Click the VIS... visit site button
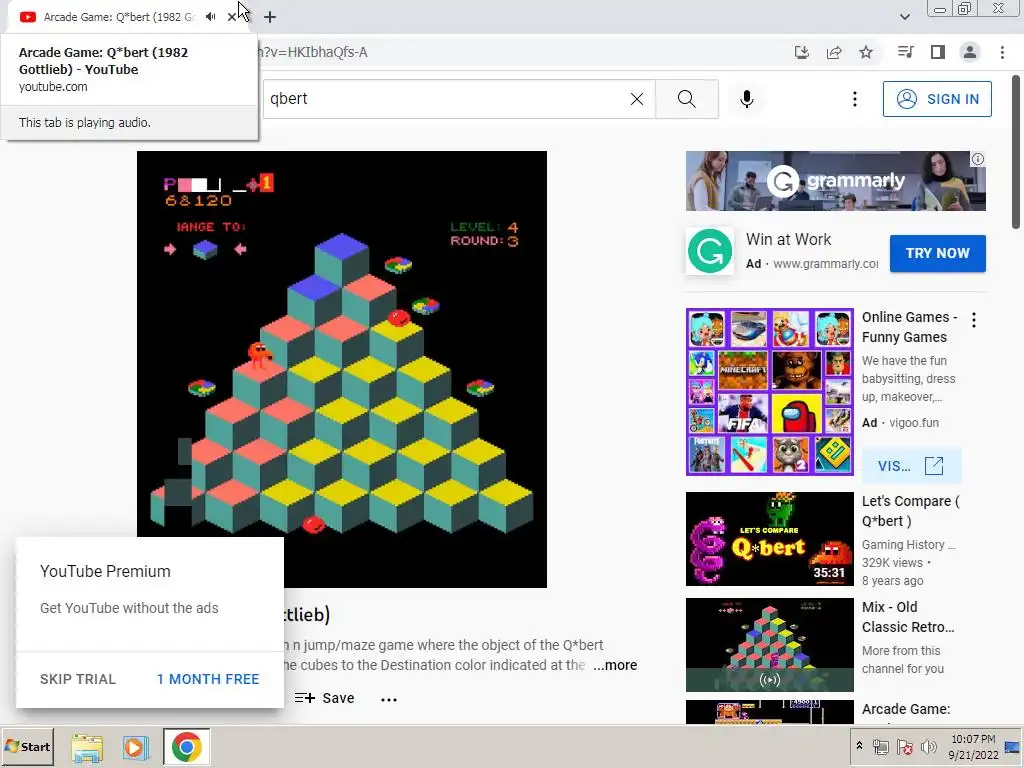The image size is (1024, 768). (x=912, y=466)
